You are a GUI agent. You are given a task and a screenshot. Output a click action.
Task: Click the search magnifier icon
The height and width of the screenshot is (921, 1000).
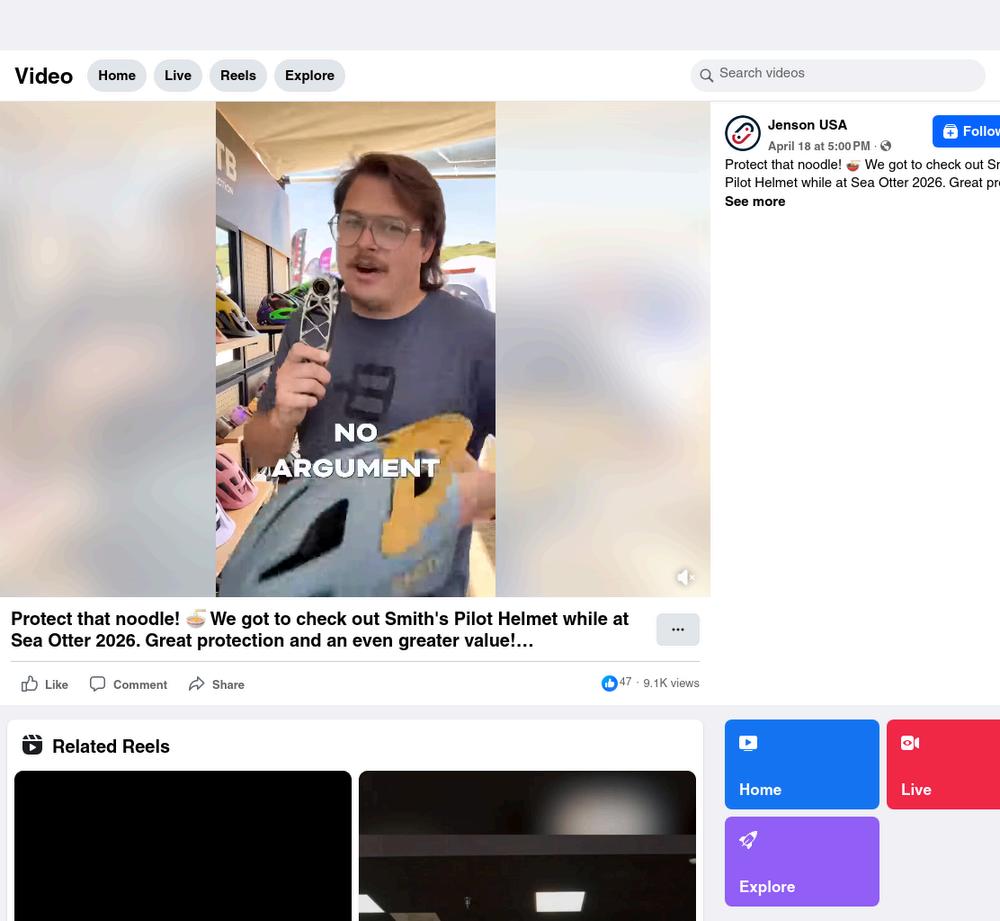coord(706,75)
